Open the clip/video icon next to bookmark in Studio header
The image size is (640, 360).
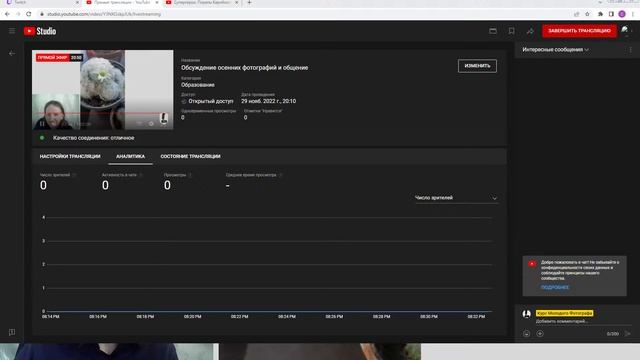pyautogui.click(x=493, y=31)
